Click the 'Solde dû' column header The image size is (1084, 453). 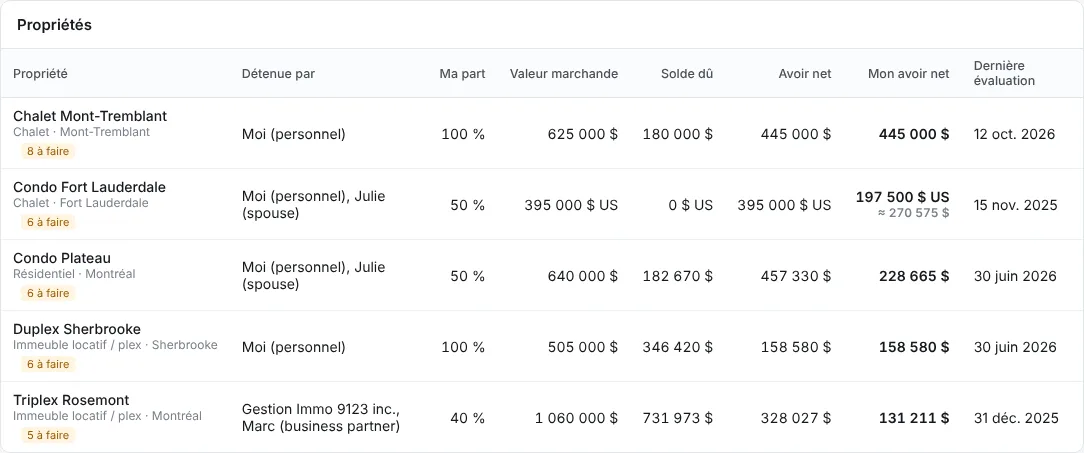[x=686, y=73]
